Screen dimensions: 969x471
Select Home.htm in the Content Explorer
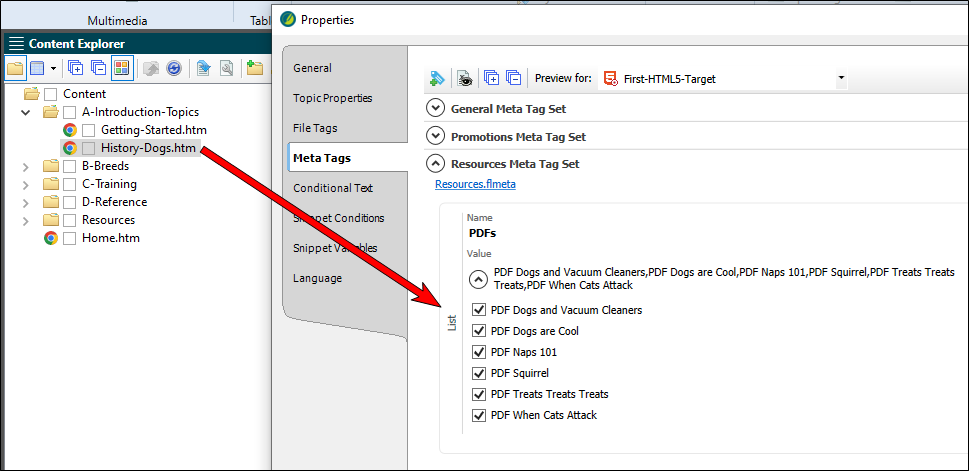pos(111,238)
